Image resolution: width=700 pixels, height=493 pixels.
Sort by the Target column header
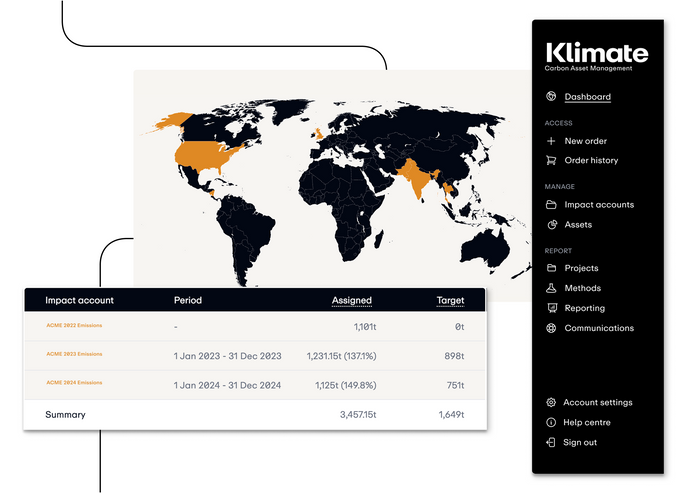pyautogui.click(x=450, y=300)
